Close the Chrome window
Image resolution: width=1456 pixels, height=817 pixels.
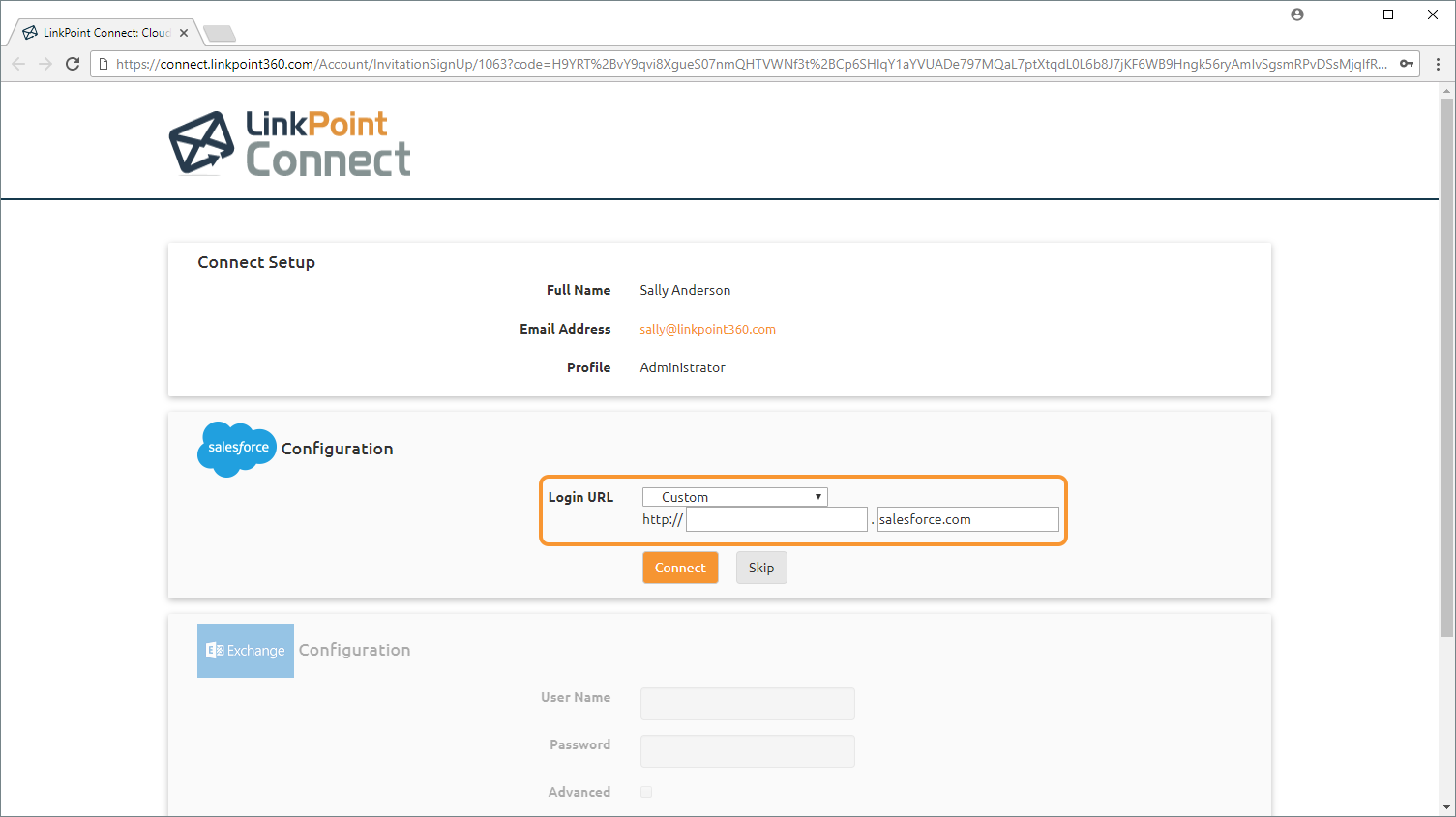point(1433,15)
